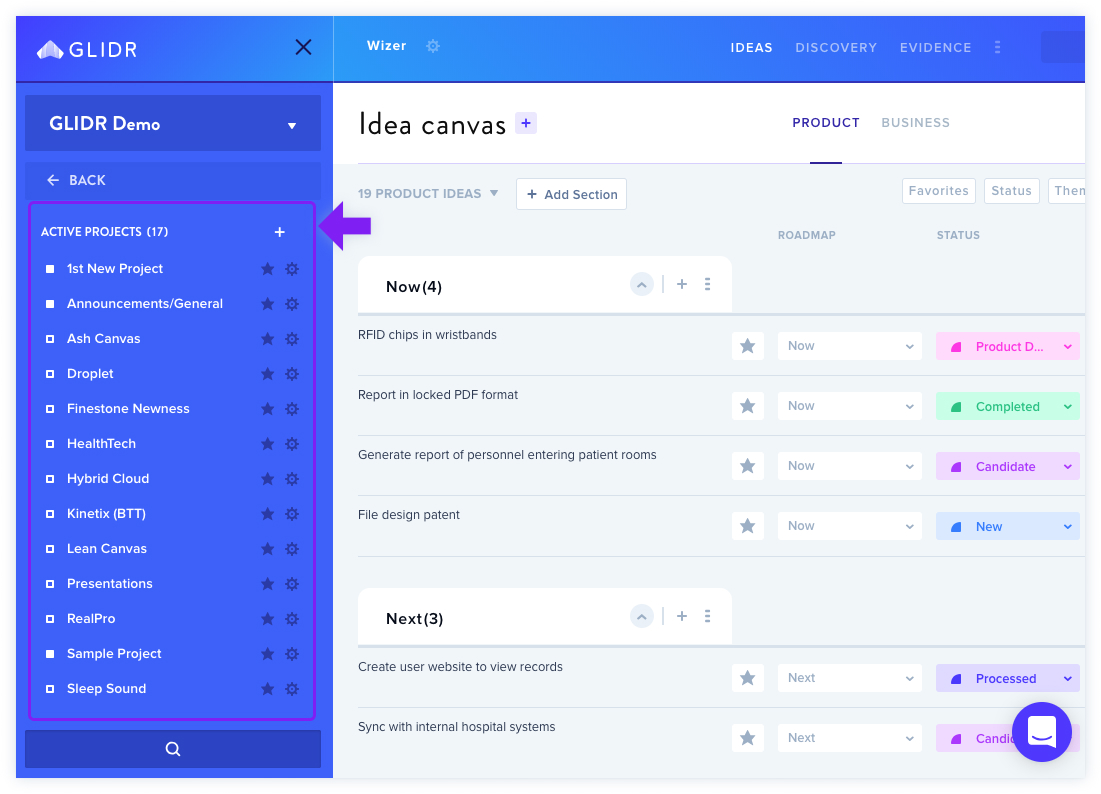Switch to the EVIDENCE tab
1101x794 pixels.
coord(935,48)
